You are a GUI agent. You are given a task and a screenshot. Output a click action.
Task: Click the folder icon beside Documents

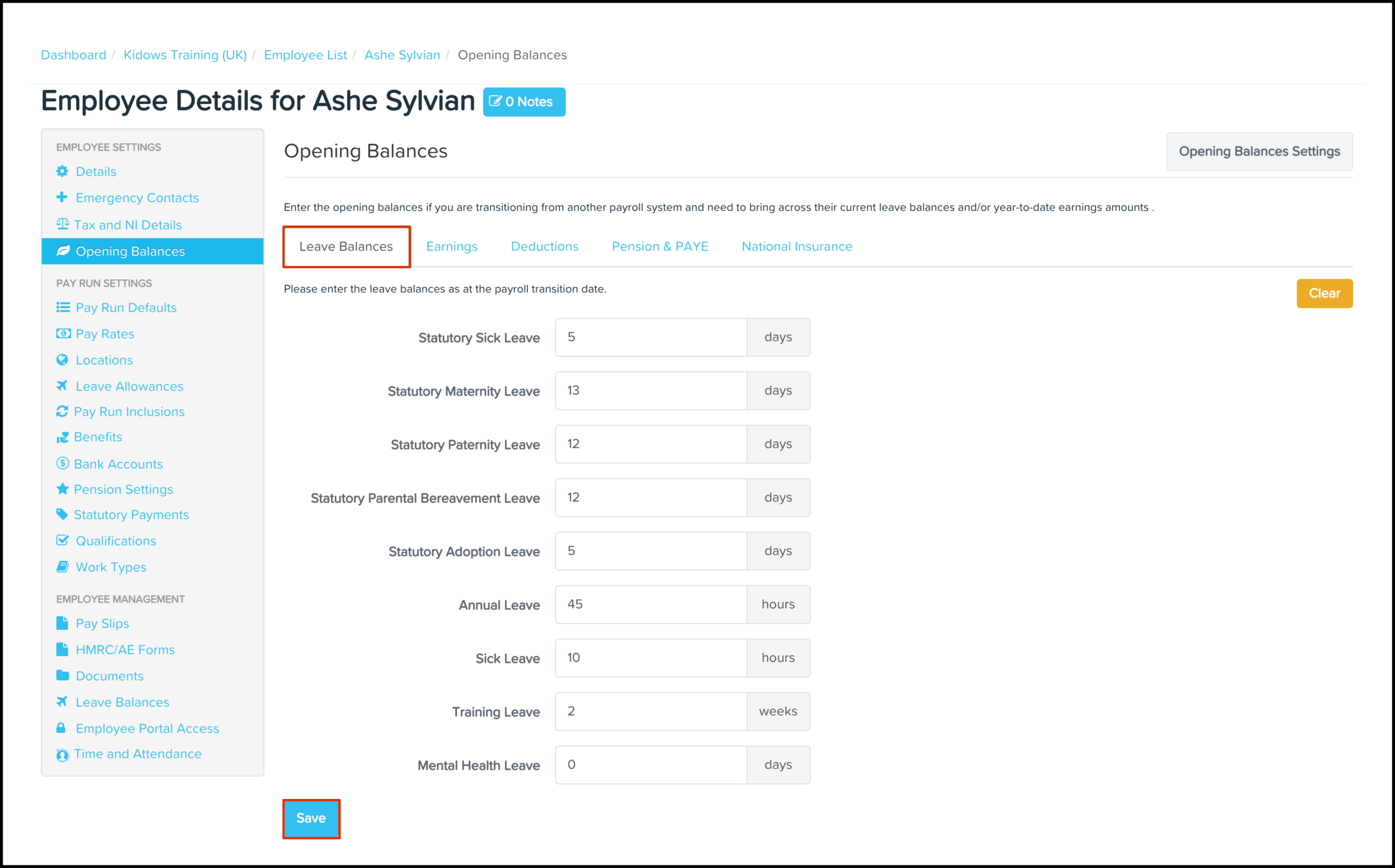pyautogui.click(x=62, y=675)
